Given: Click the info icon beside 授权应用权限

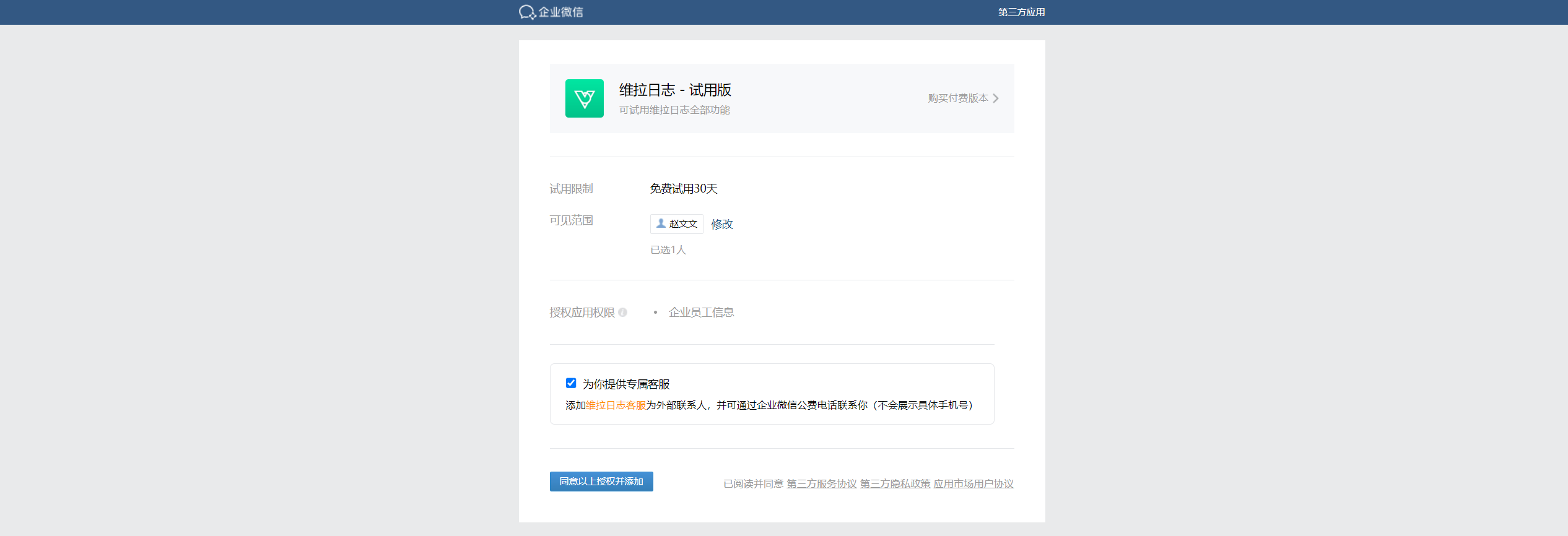Looking at the screenshot, I should pos(623,313).
